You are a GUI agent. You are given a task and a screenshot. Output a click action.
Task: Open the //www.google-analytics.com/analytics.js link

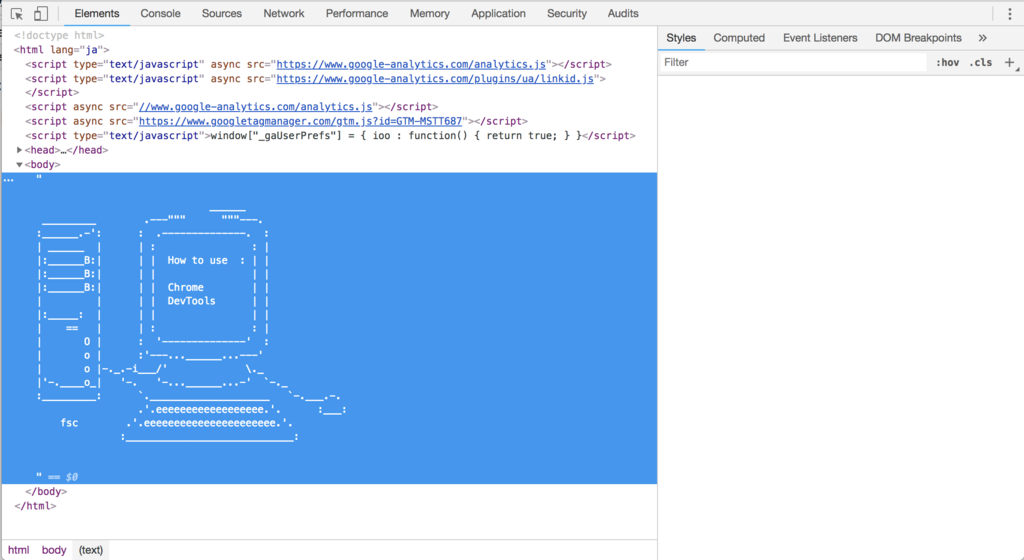coord(255,106)
